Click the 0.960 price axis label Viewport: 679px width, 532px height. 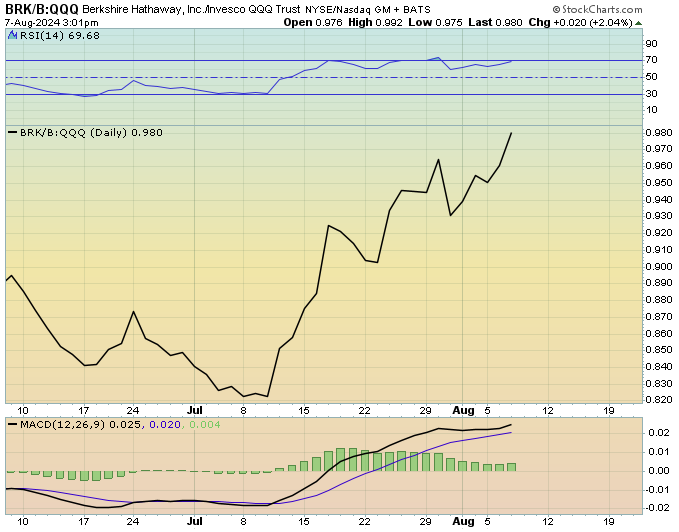click(659, 166)
